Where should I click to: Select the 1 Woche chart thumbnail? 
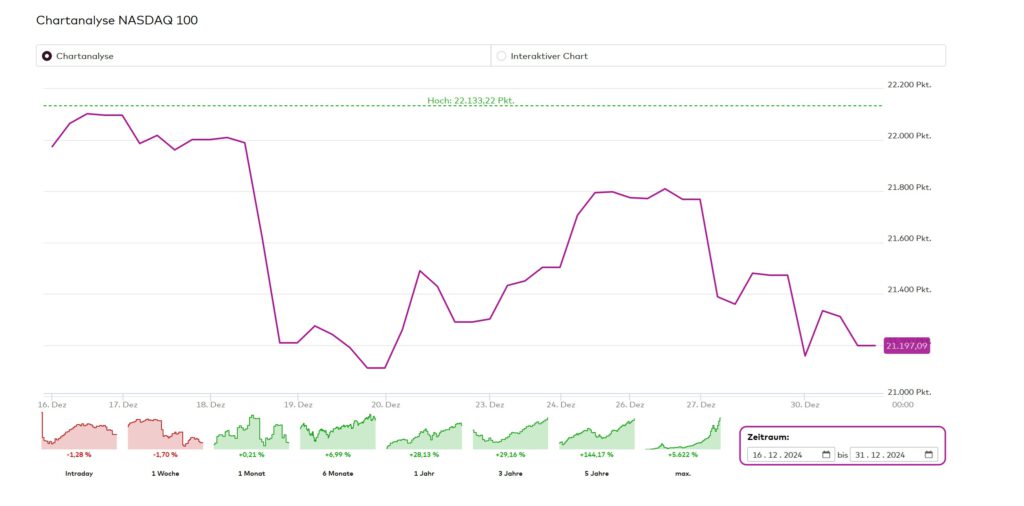click(165, 433)
